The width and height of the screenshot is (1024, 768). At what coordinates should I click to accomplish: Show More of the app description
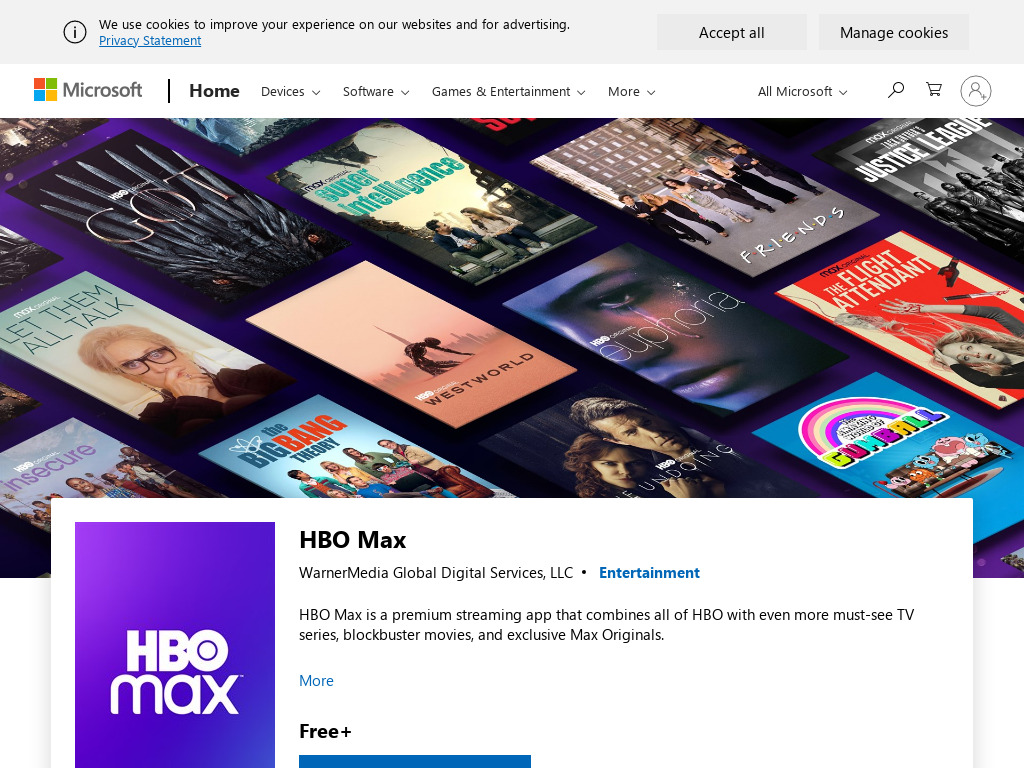coord(316,680)
